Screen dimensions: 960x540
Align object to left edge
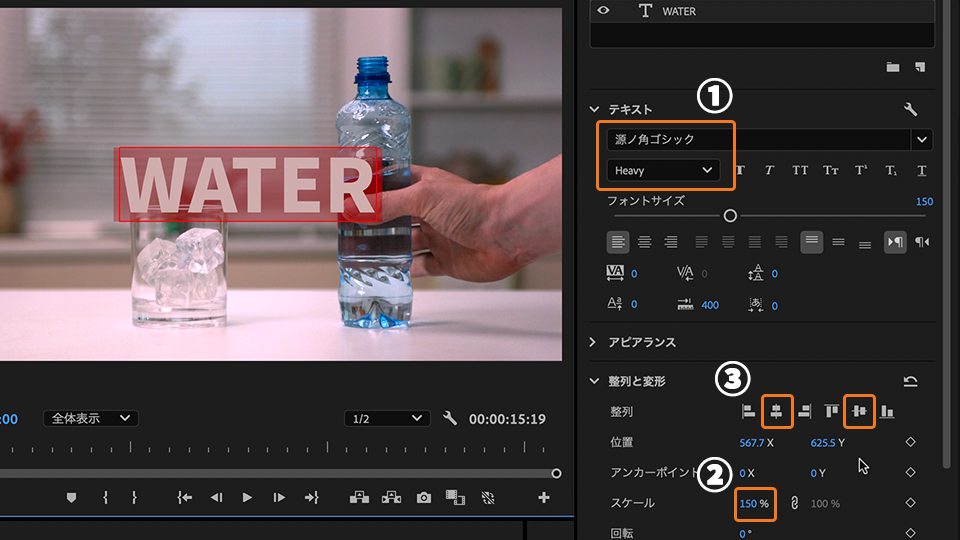click(748, 411)
